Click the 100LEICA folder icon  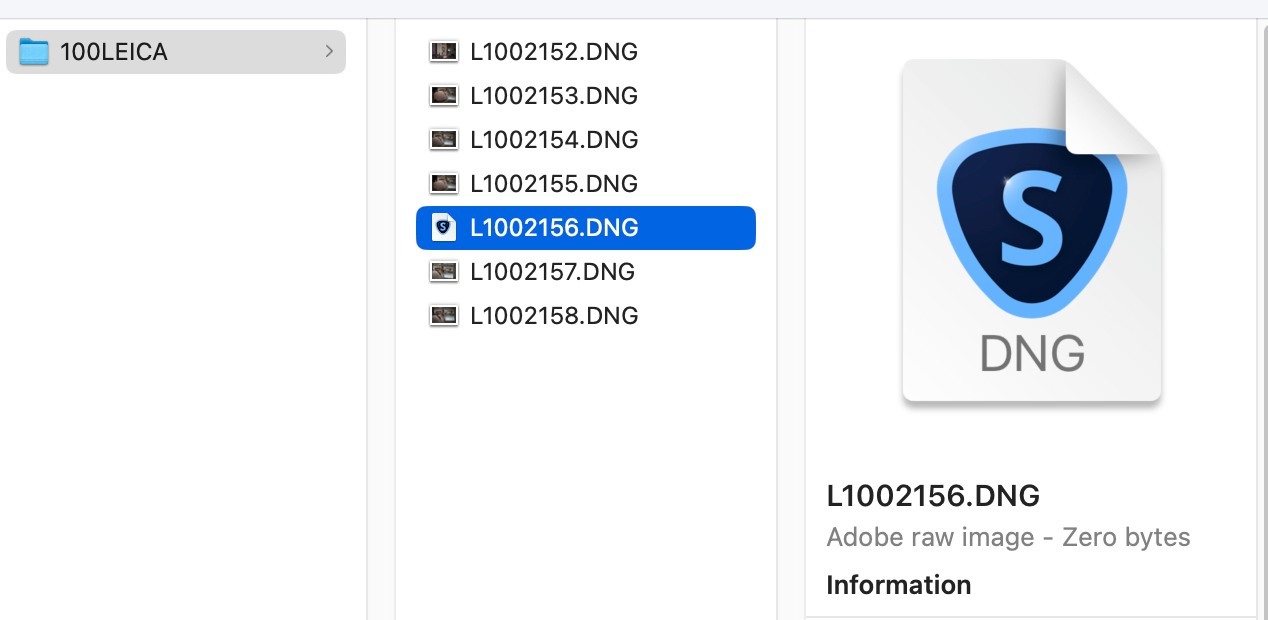(34, 52)
